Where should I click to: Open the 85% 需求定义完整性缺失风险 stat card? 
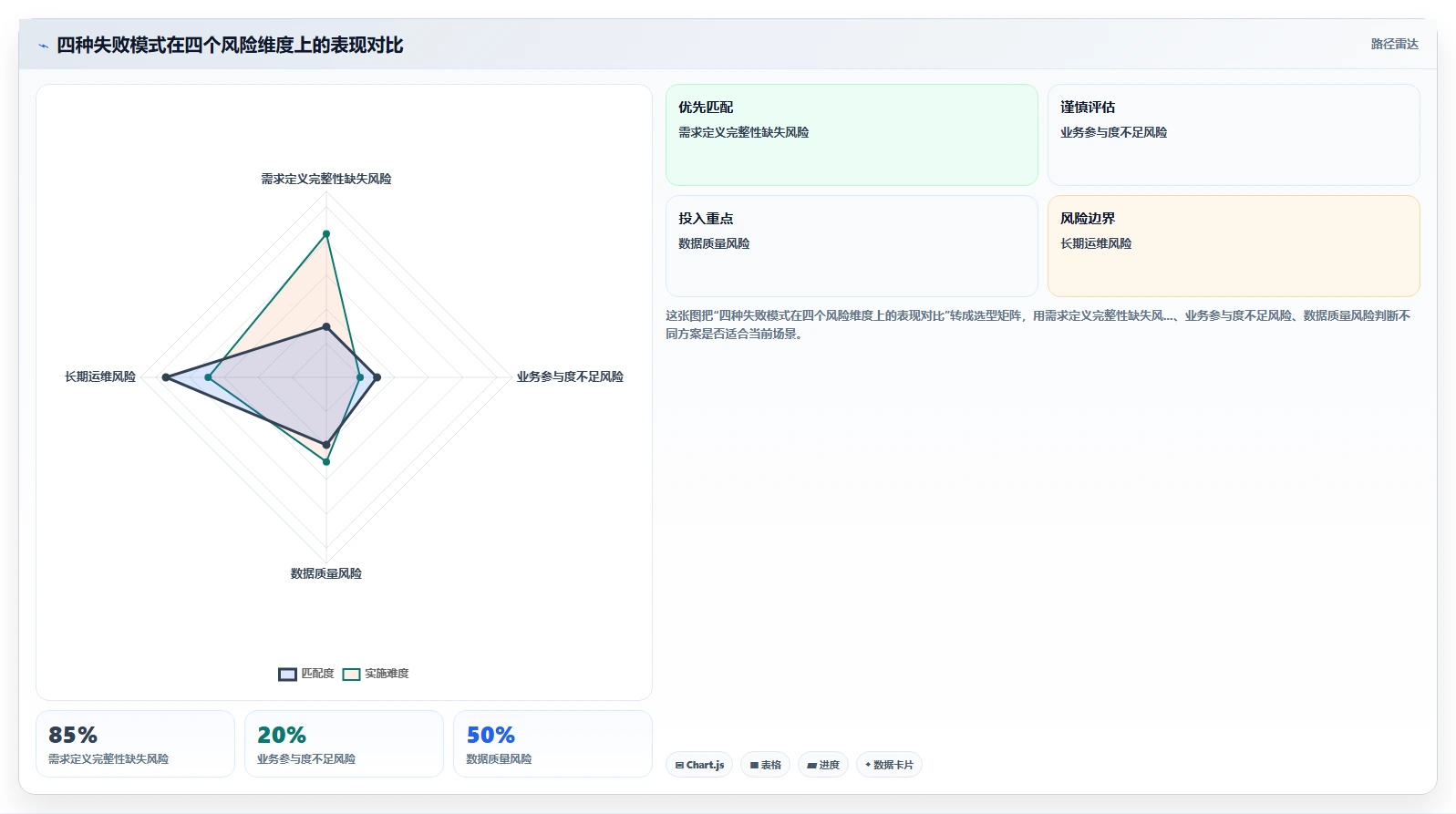(x=135, y=744)
